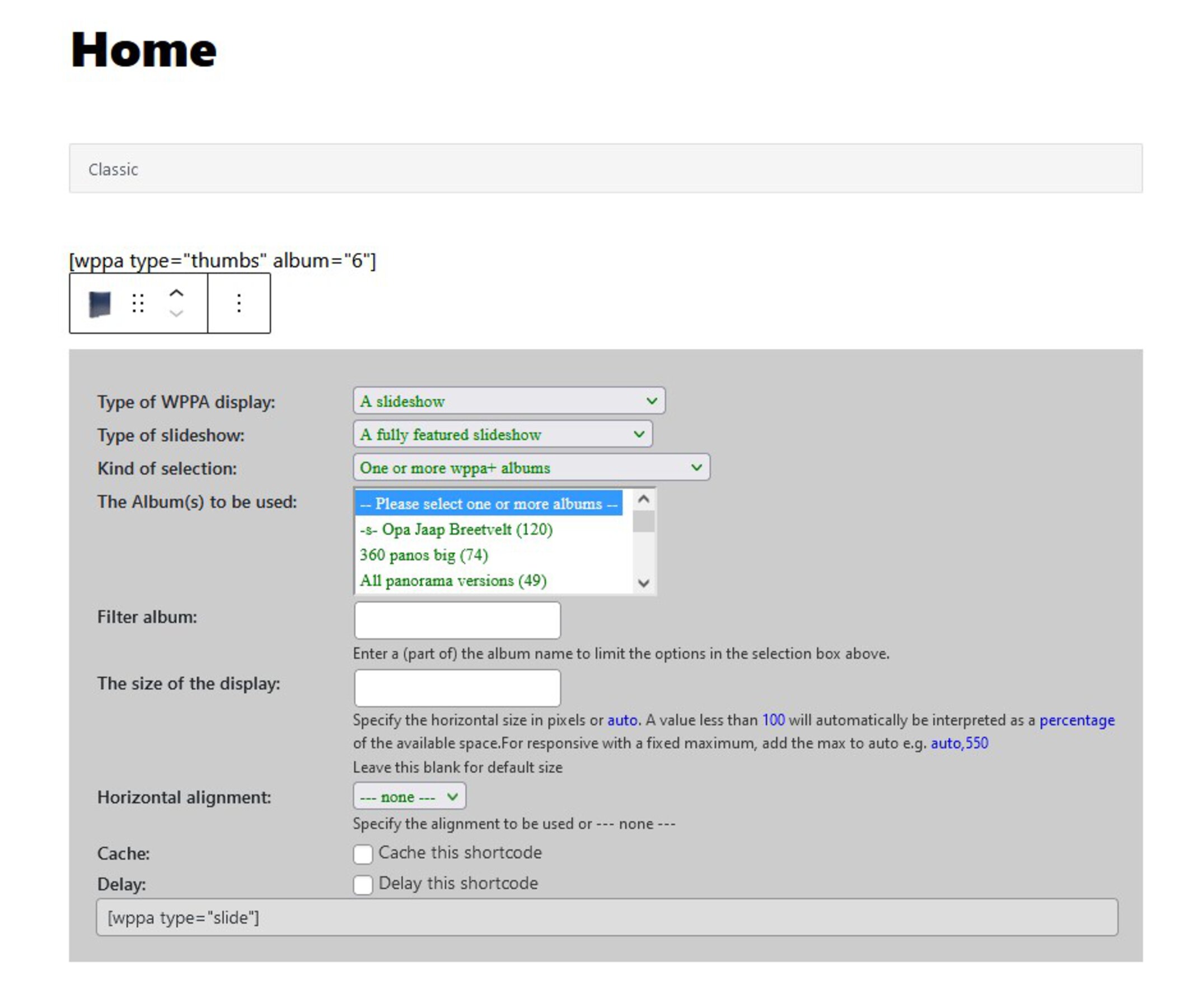Screen dimensions: 1198x1008
Task: Click the Classic block bar
Action: [x=606, y=169]
